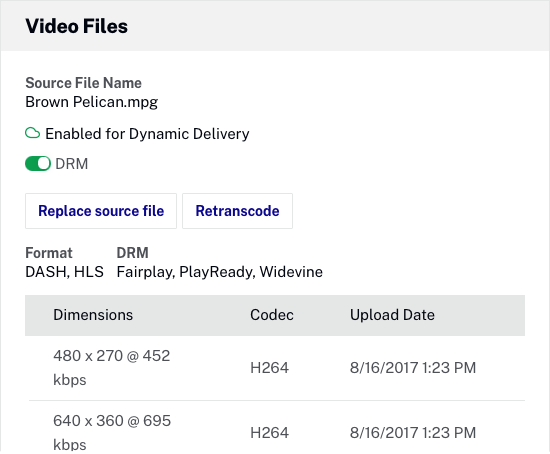Click the Replace source file button
Viewport: 550px width, 454px height.
pyautogui.click(x=101, y=211)
